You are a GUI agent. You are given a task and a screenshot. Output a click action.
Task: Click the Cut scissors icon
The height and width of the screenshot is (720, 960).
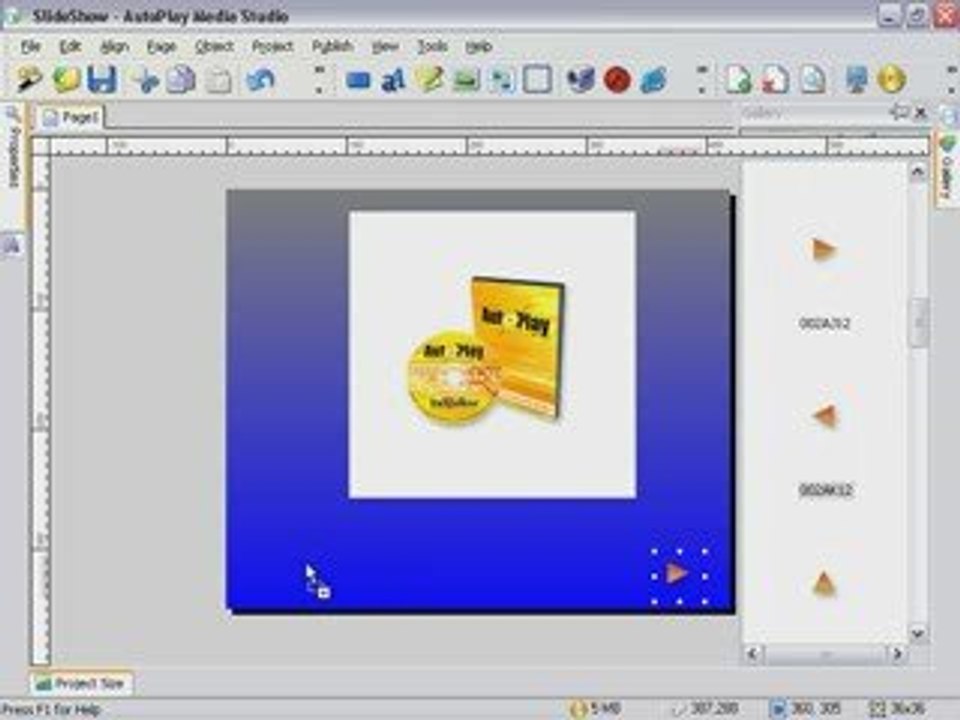tap(146, 80)
